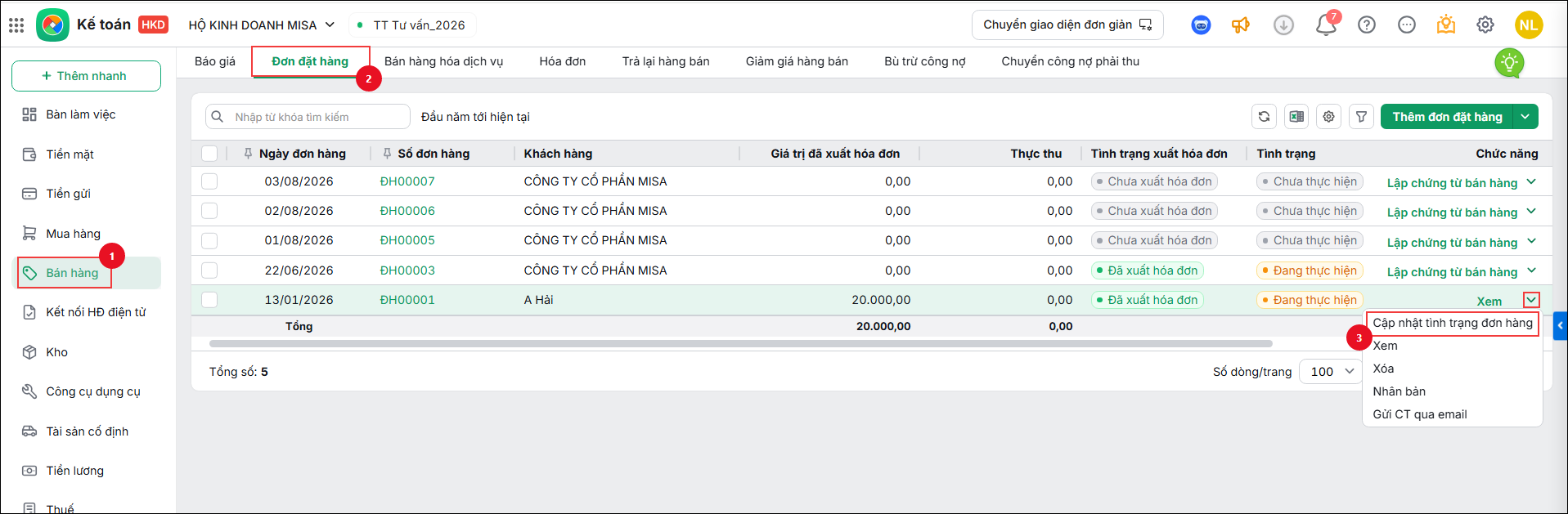The image size is (1568, 514).
Task: Open the app launcher grid icon
Action: [16, 25]
